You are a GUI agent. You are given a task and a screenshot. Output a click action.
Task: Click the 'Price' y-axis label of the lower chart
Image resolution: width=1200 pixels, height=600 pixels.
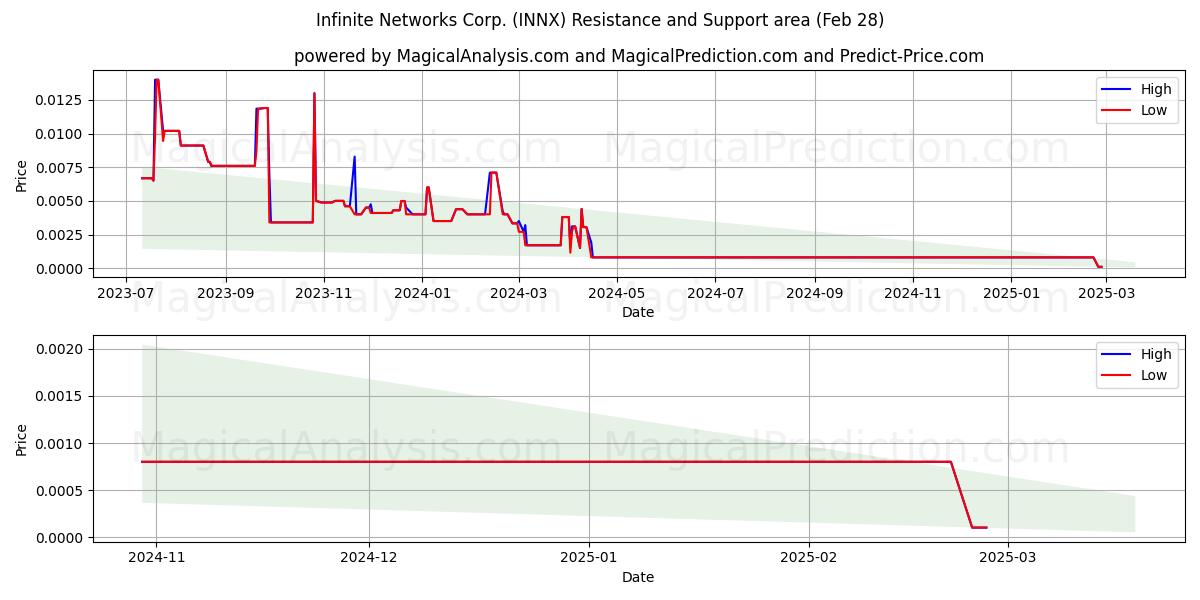tap(22, 439)
